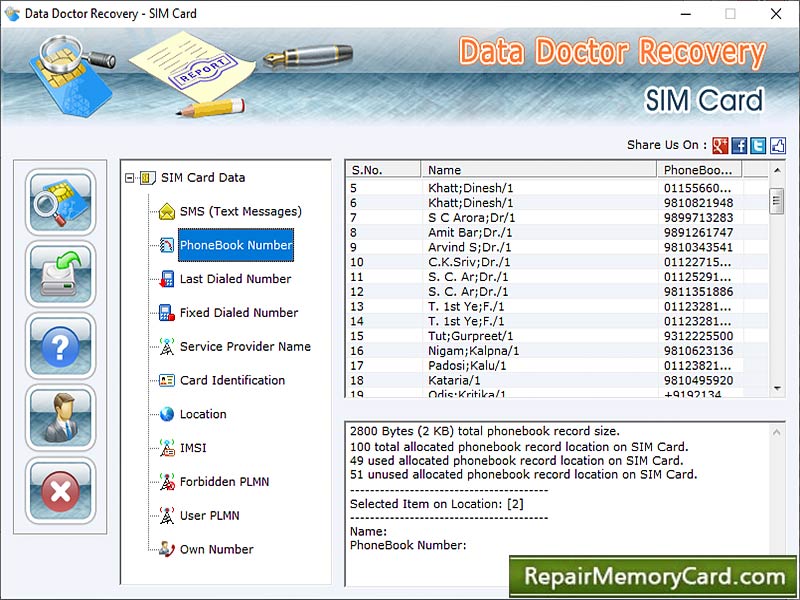Select row Arvind S;Dr./1
The height and width of the screenshot is (600, 800).
point(557,247)
